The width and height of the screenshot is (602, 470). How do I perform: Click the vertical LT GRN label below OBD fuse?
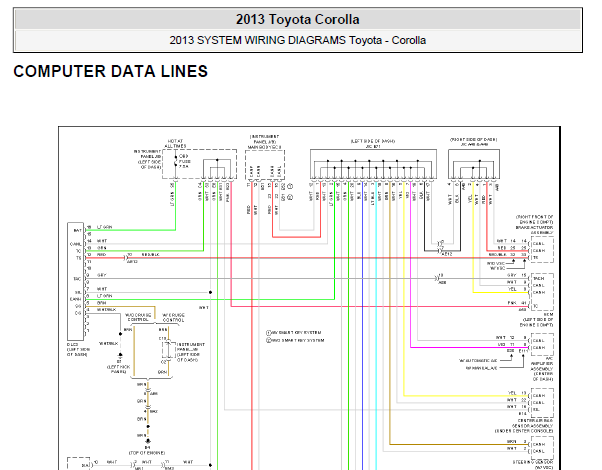(x=172, y=199)
